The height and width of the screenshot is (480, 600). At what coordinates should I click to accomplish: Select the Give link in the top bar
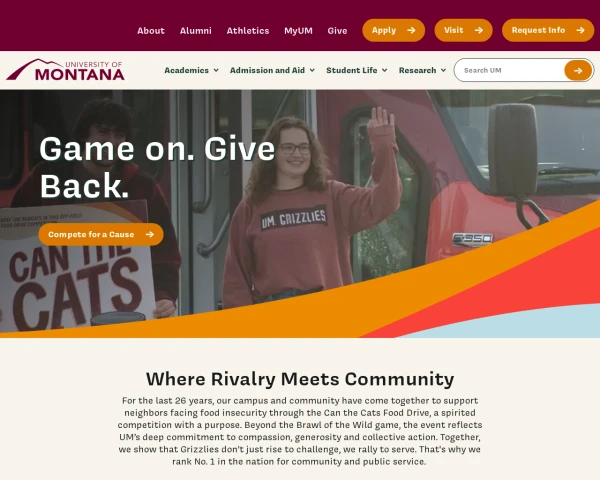coord(337,31)
